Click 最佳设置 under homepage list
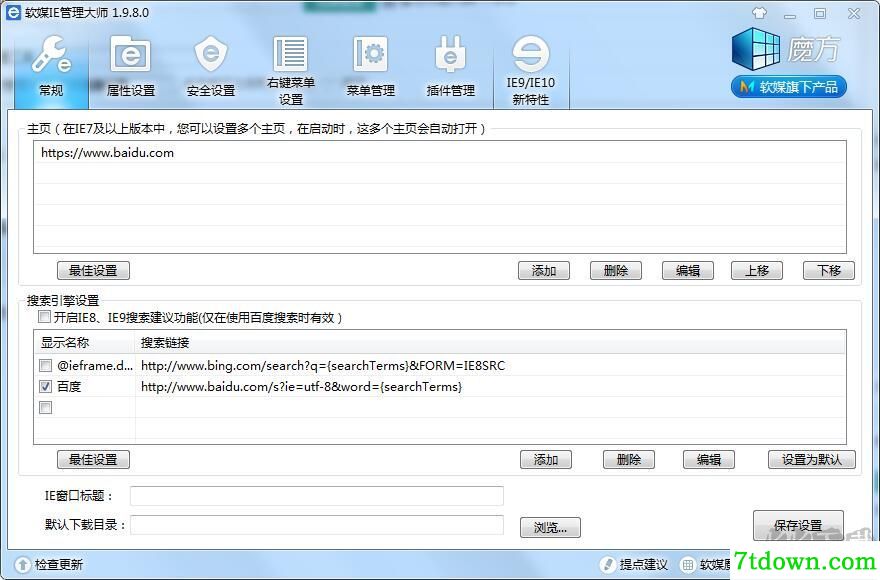 (x=93, y=271)
